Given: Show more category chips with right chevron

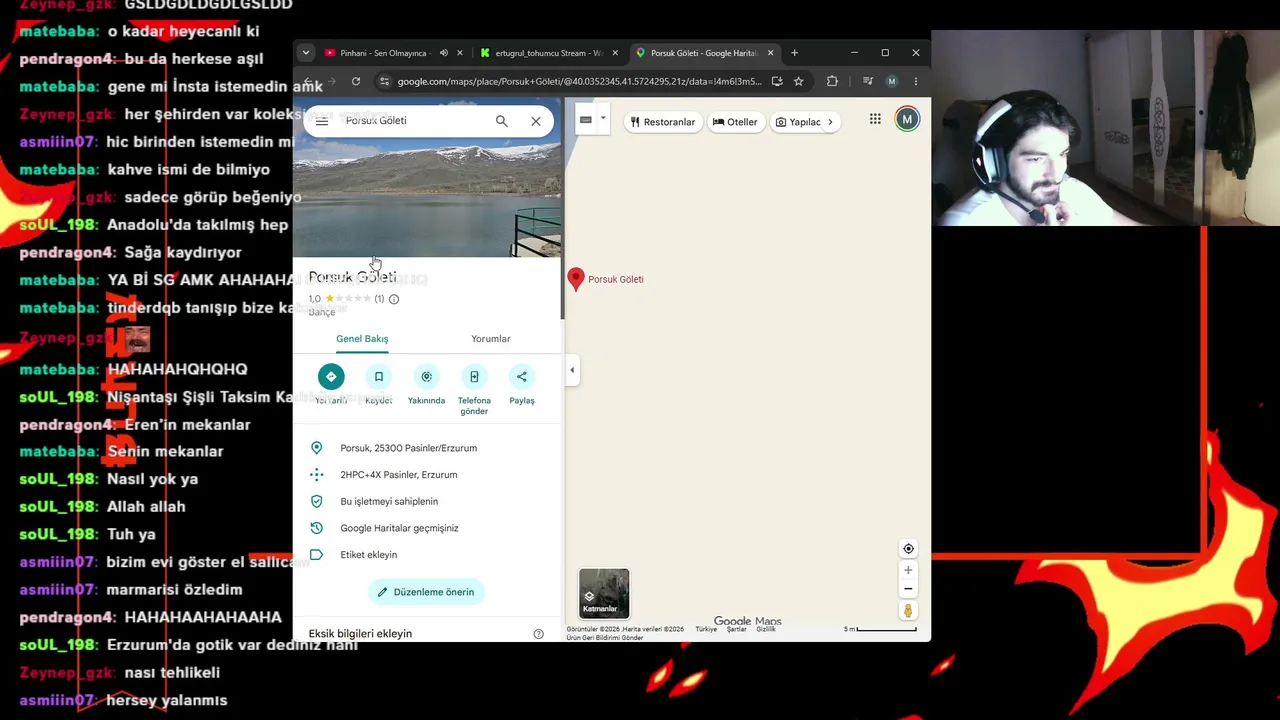Looking at the screenshot, I should pyautogui.click(x=830, y=122).
